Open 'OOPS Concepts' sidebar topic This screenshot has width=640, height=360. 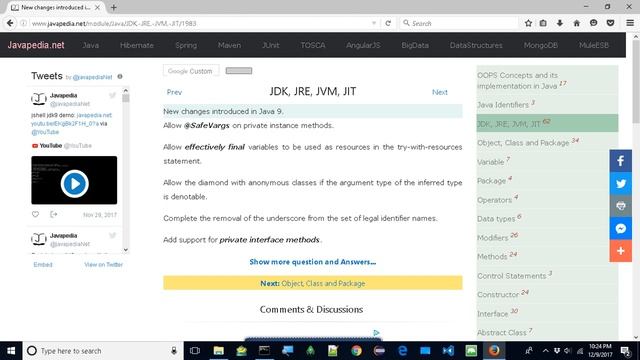pos(547,80)
